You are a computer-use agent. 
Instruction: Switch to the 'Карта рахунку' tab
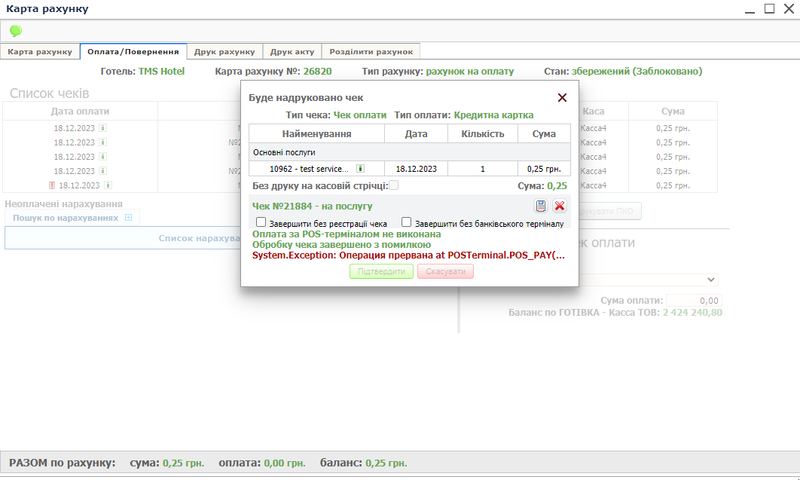(x=40, y=51)
